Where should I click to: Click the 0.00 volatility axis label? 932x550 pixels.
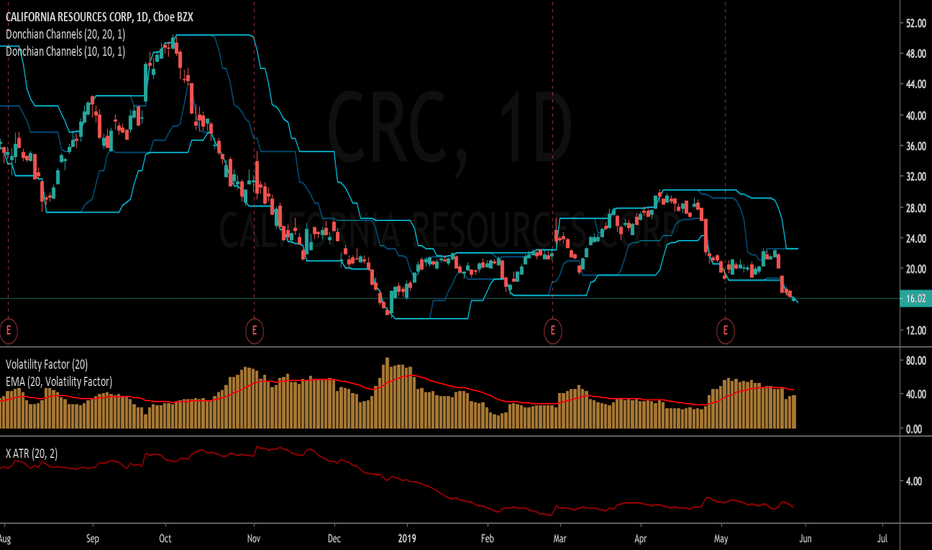pos(914,429)
